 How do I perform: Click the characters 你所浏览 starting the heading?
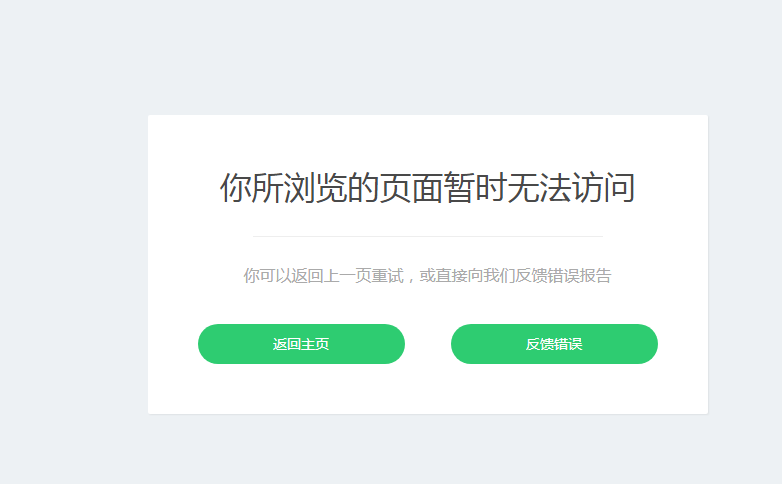point(283,188)
